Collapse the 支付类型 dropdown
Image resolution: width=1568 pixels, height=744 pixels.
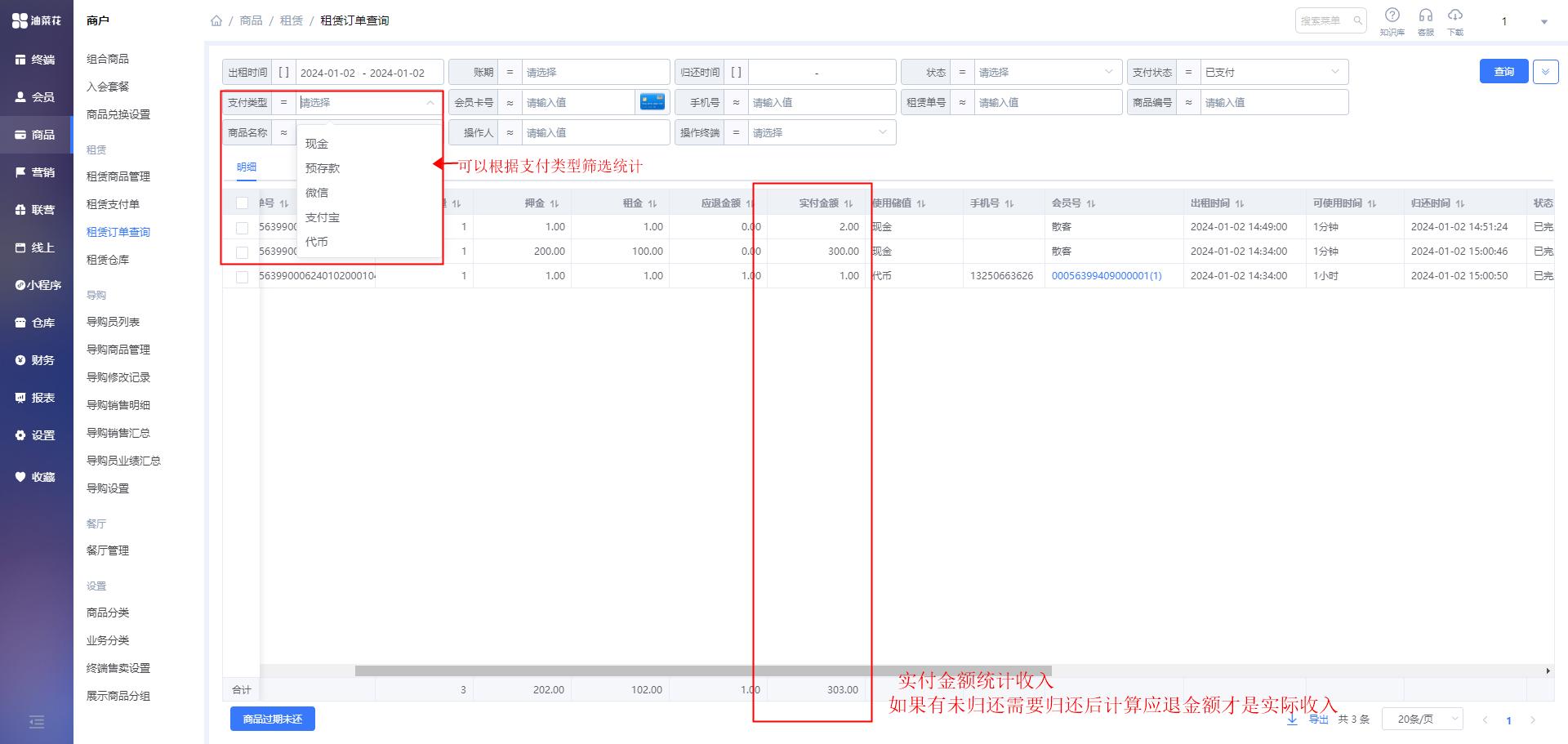[430, 102]
